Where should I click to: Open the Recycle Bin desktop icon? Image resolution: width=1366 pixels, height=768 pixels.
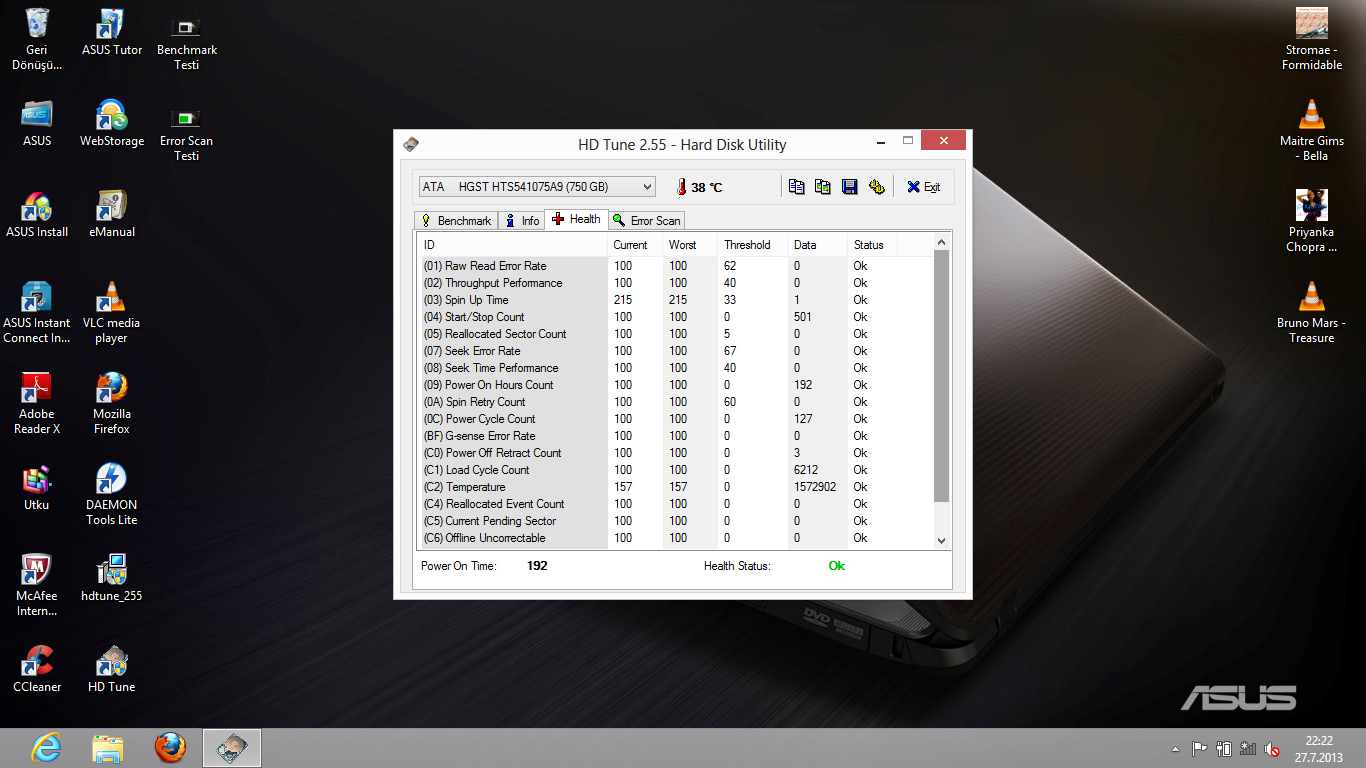pos(37,40)
